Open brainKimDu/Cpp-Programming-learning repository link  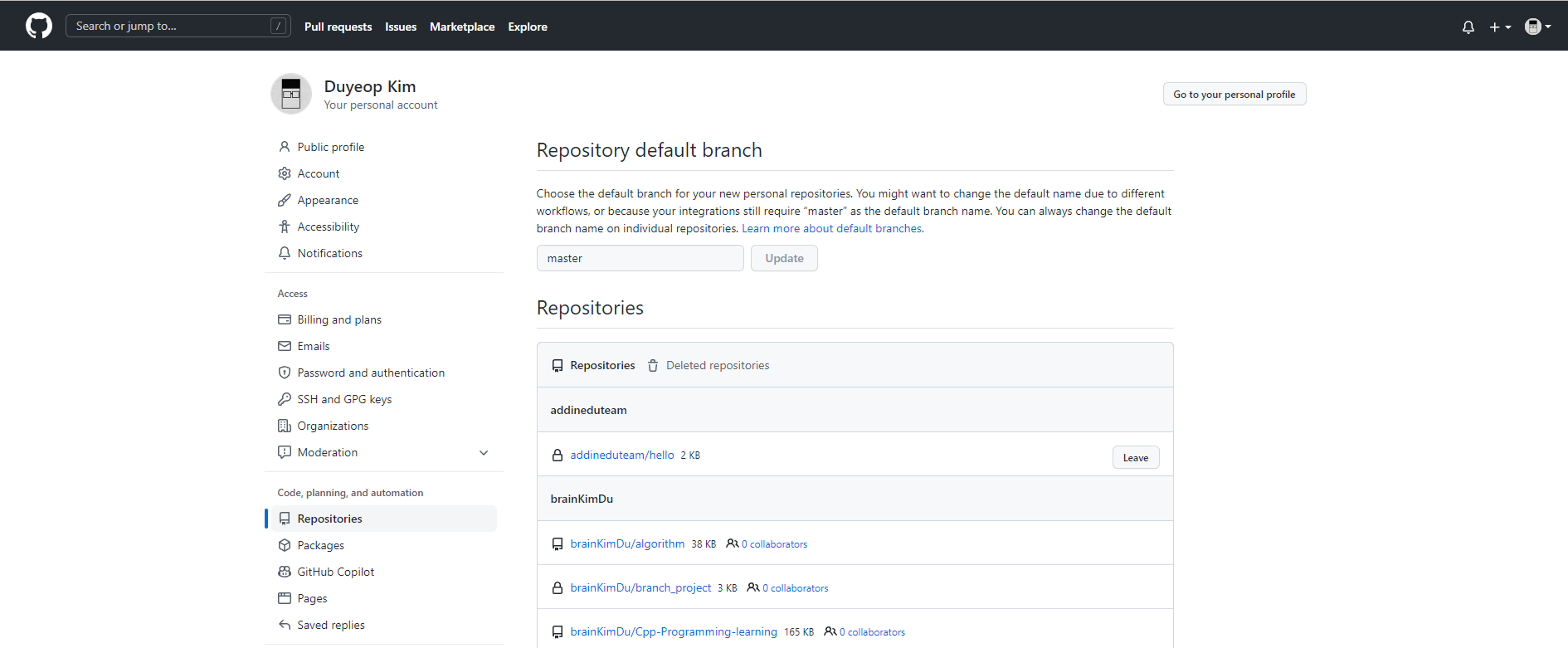pos(674,631)
